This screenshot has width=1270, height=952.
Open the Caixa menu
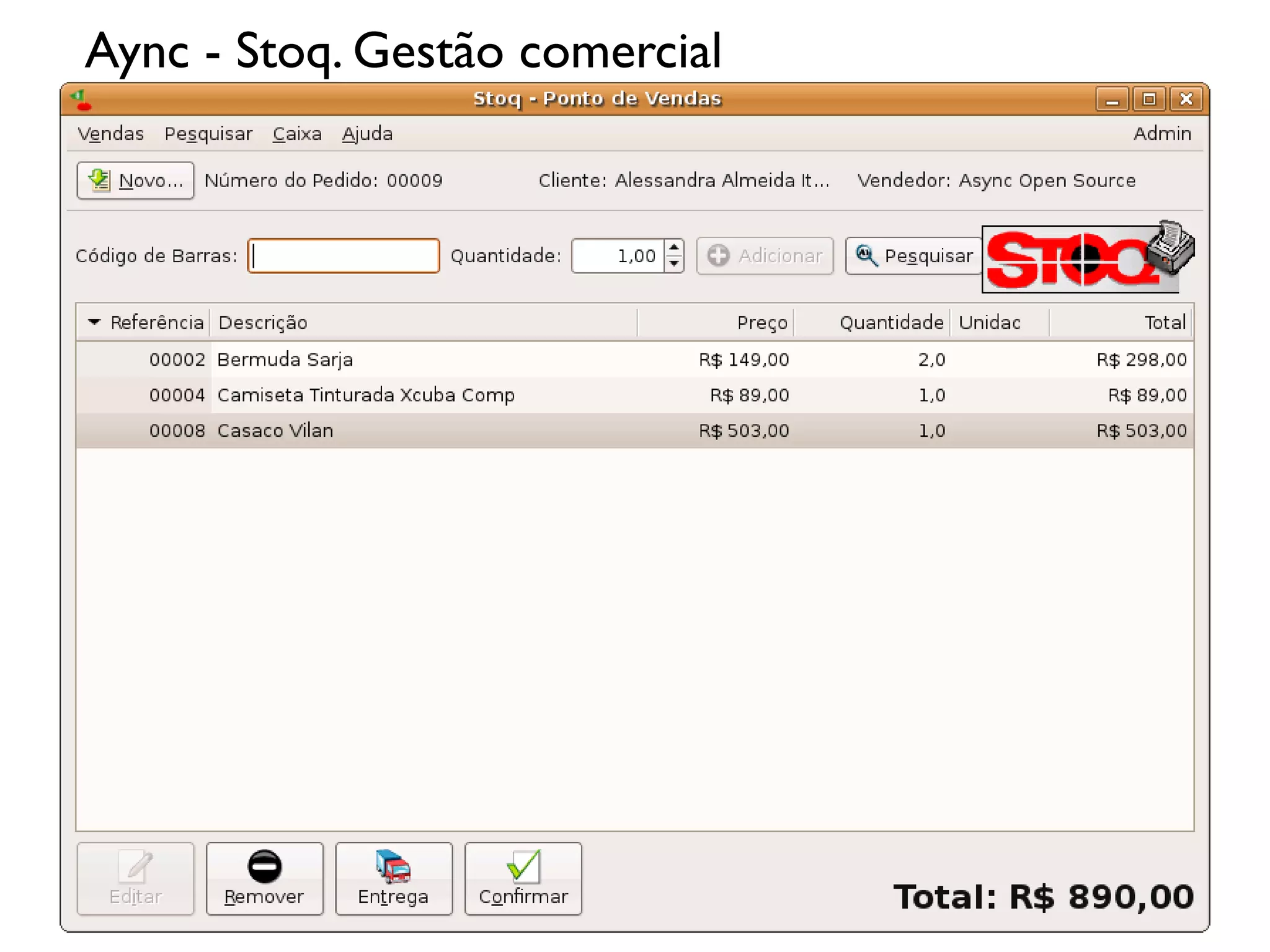click(x=297, y=134)
